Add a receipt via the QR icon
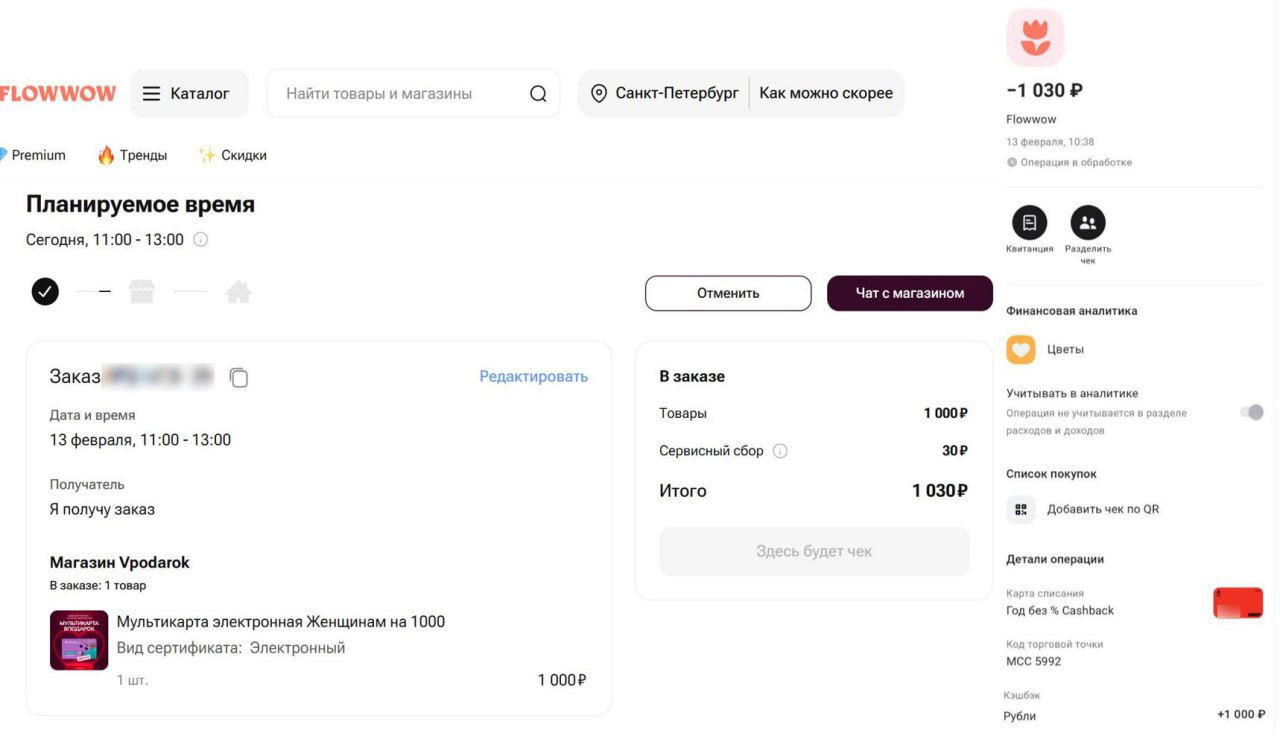 (1020, 508)
